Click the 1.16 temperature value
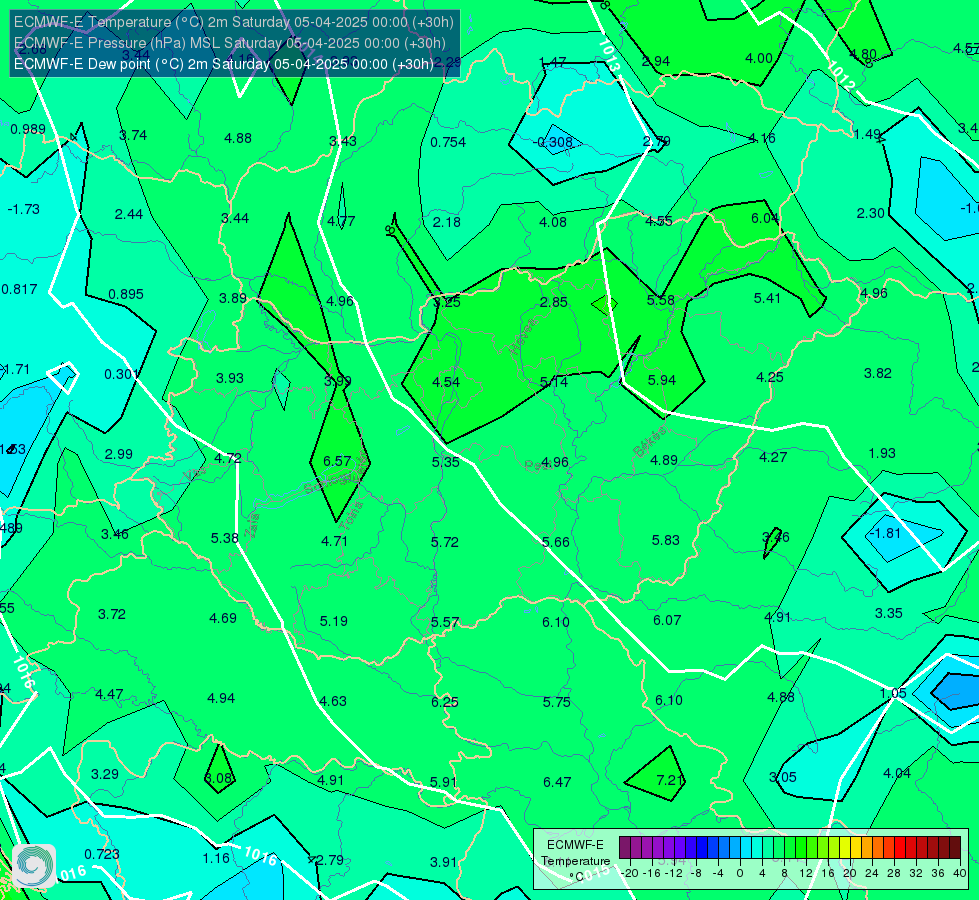Image resolution: width=979 pixels, height=900 pixels. point(216,858)
